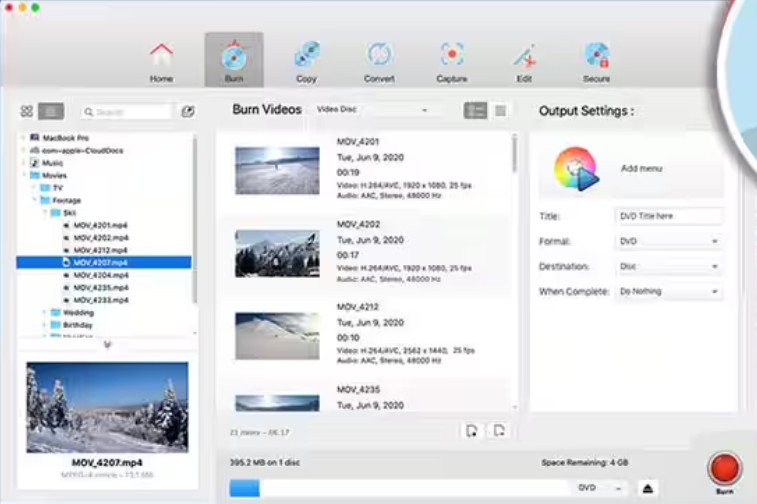
Task: Switch to the Capture tool
Action: (x=451, y=60)
